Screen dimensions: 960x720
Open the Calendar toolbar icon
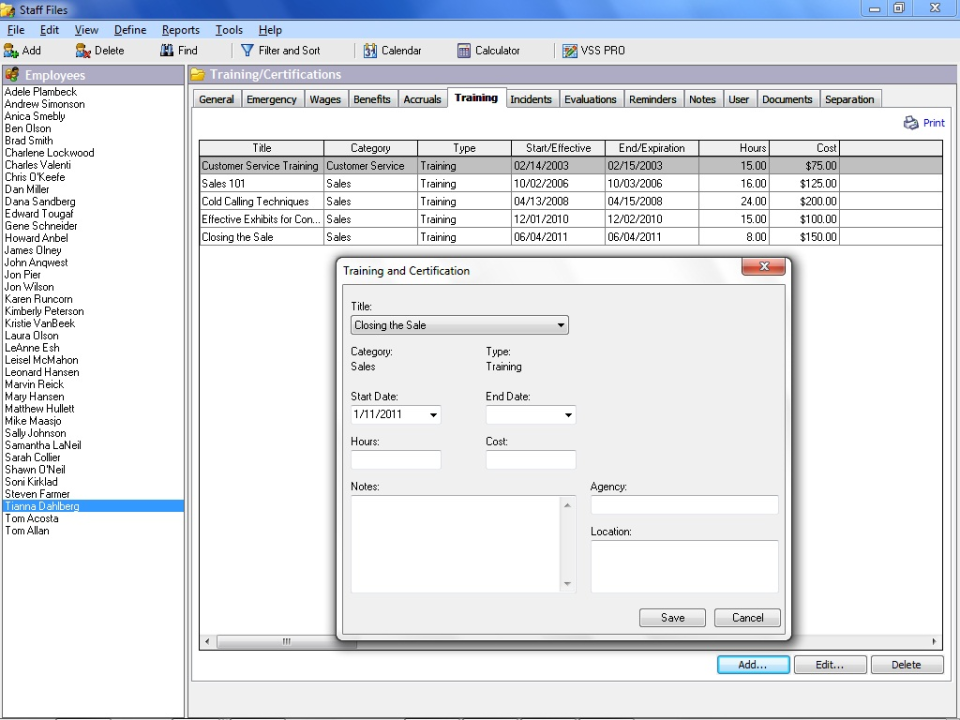[370, 50]
